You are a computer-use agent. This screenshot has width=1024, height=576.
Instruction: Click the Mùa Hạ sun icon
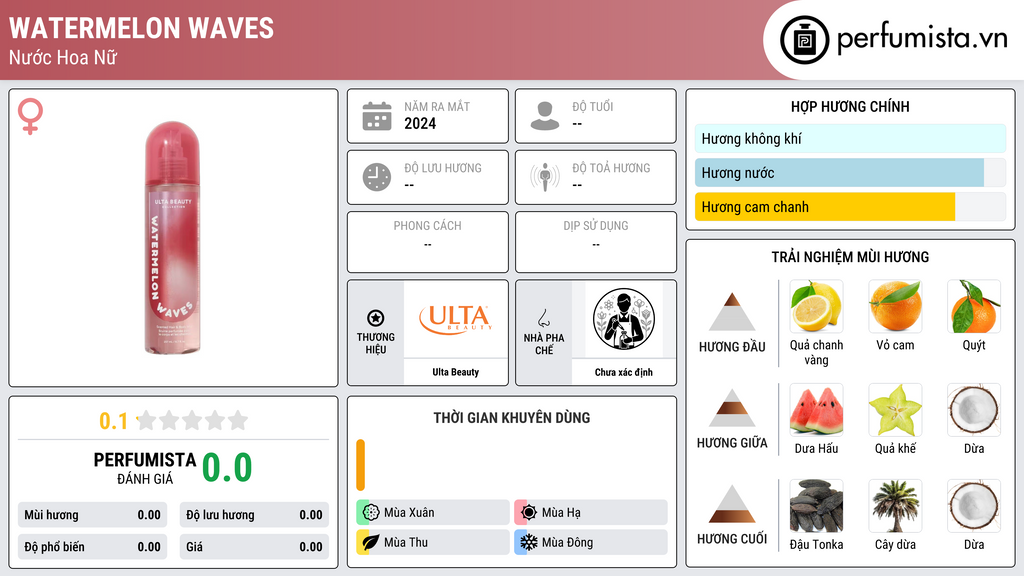pyautogui.click(x=529, y=513)
